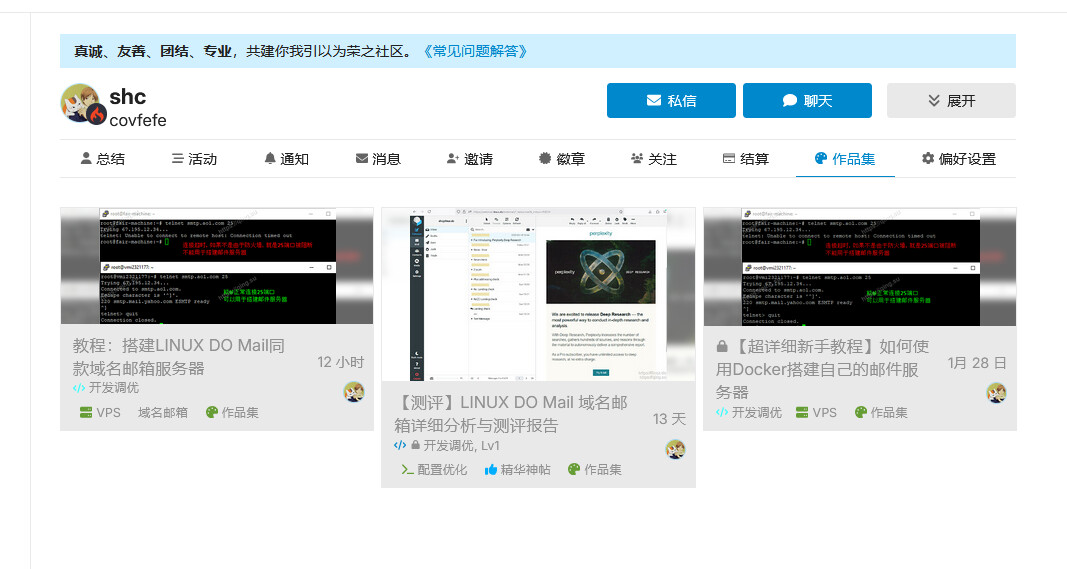This screenshot has height=569, width=1067.
Task: Click the 1月 28 日 timestamp
Action: [977, 363]
